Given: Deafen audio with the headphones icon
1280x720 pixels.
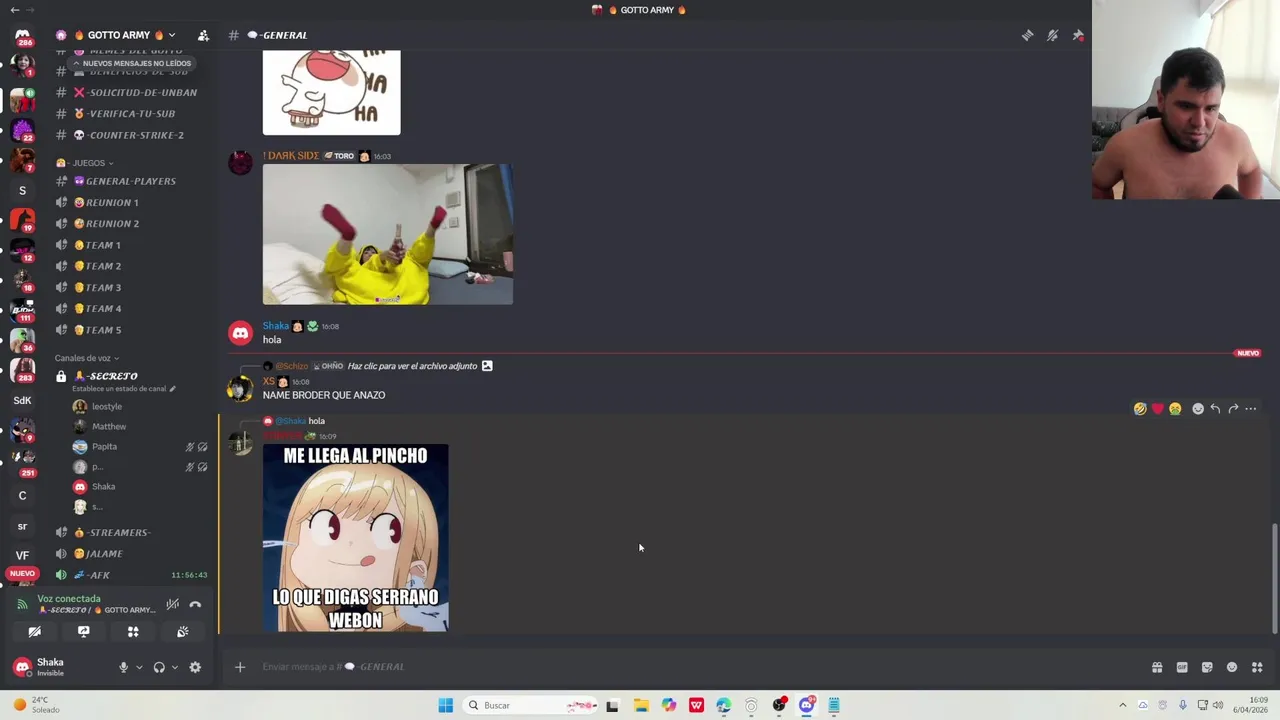Looking at the screenshot, I should 159,667.
